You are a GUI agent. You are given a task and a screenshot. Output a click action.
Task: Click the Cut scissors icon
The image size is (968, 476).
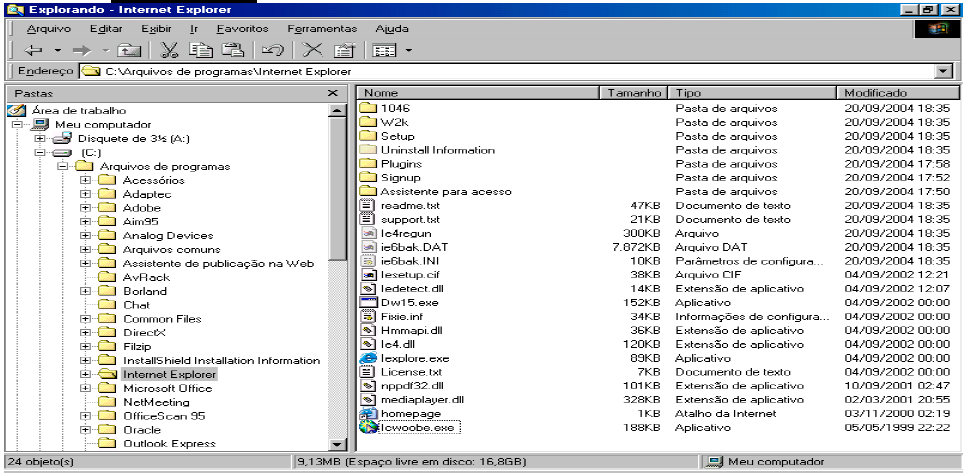coord(169,51)
